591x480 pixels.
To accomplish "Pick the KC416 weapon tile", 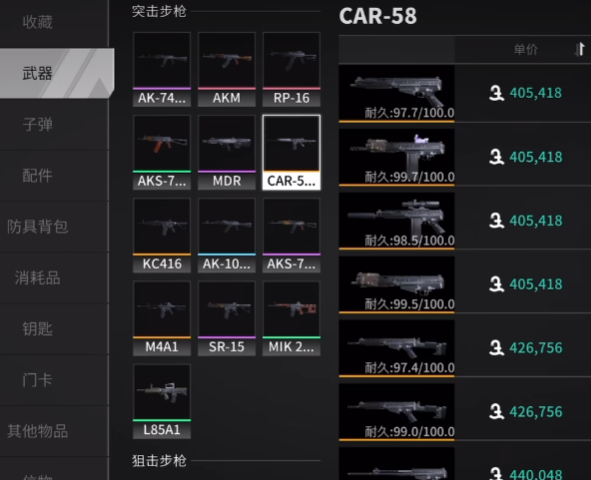I will pos(162,235).
